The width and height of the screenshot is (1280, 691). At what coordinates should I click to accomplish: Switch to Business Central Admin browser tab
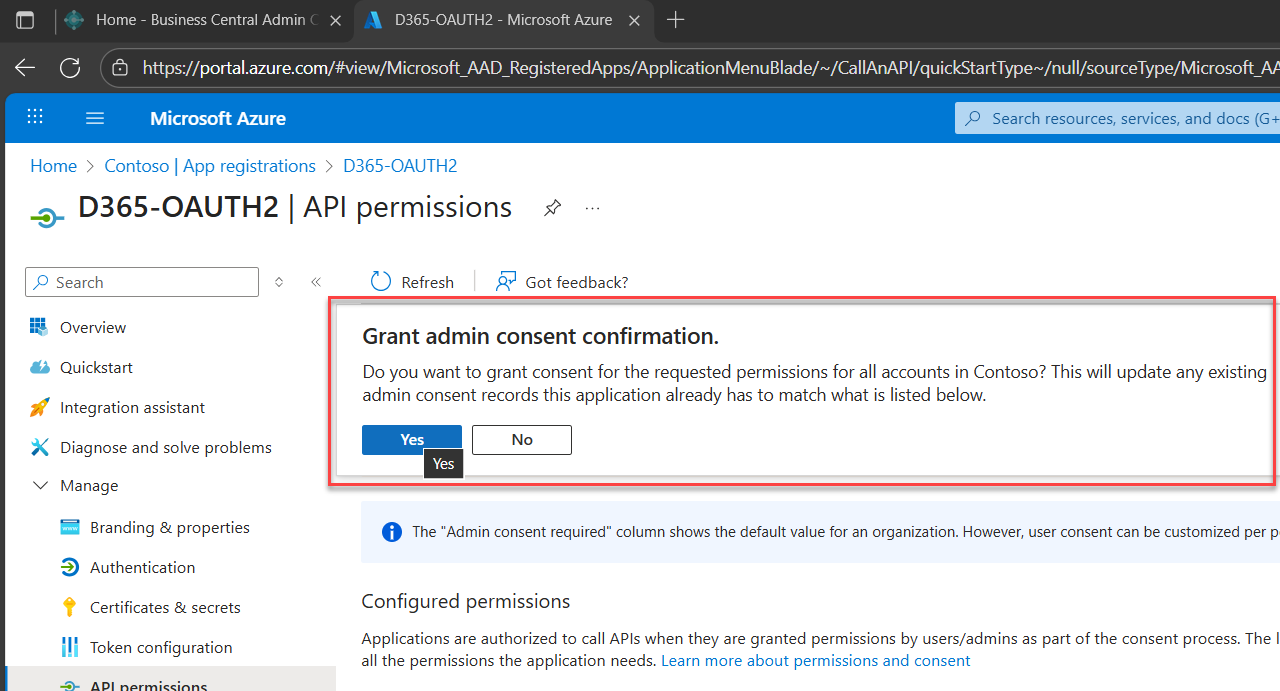point(203,19)
